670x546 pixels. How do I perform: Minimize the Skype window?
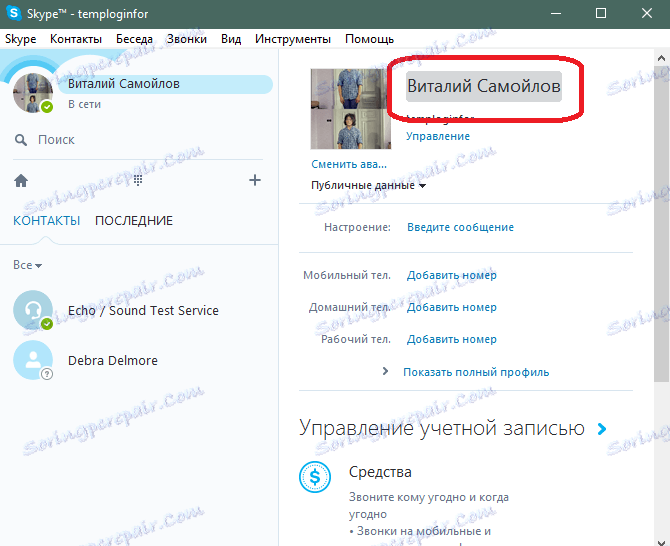pyautogui.click(x=556, y=13)
